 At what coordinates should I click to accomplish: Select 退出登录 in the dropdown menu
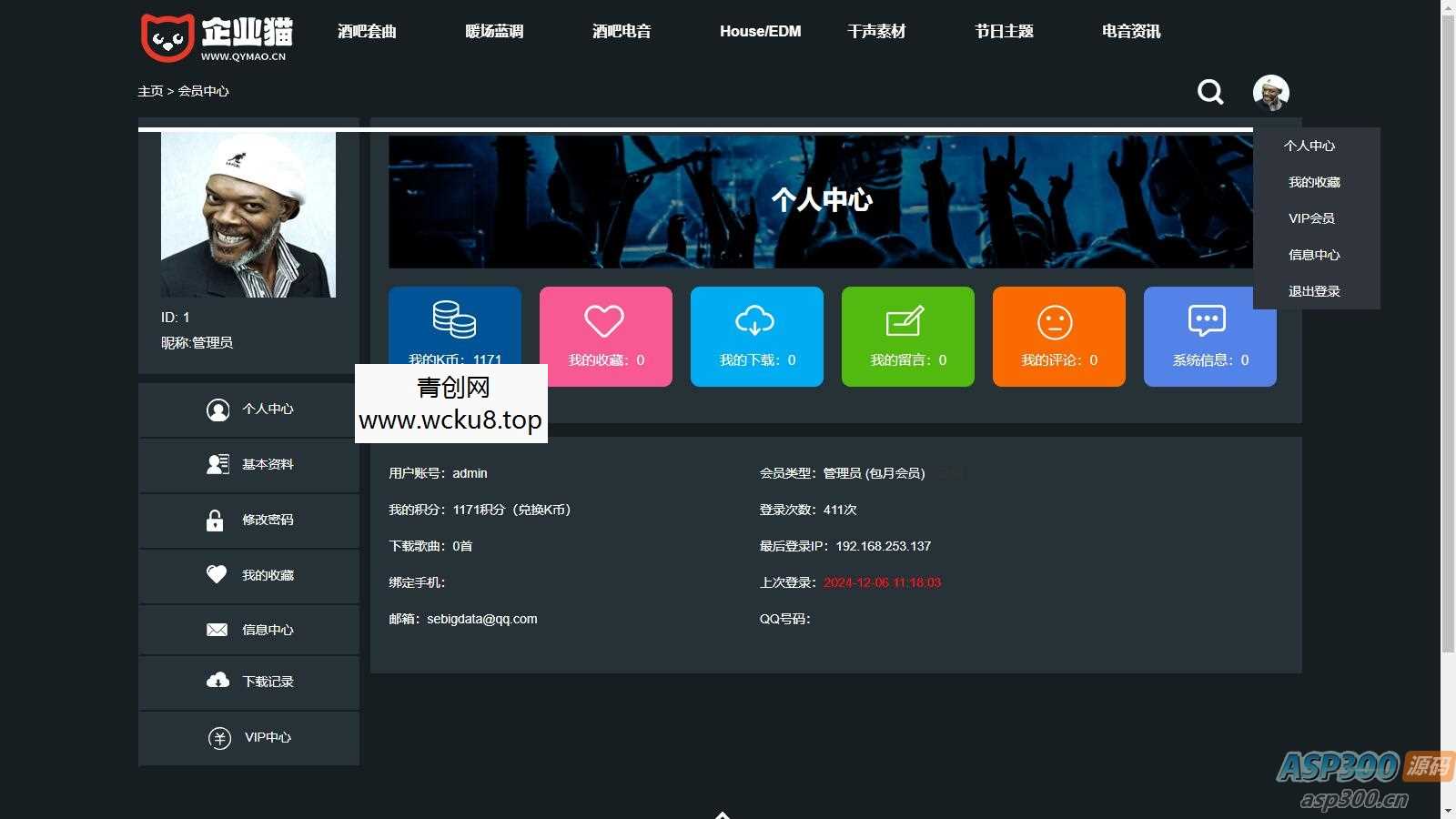(1314, 290)
